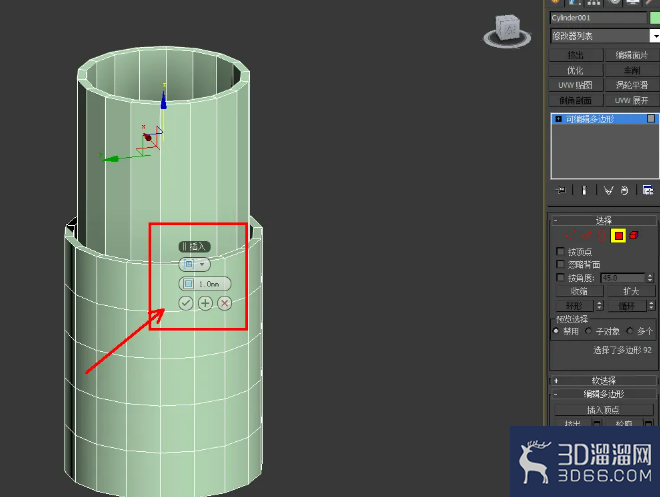Select the Vertex sub-object level icon
The height and width of the screenshot is (497, 660).
[570, 236]
